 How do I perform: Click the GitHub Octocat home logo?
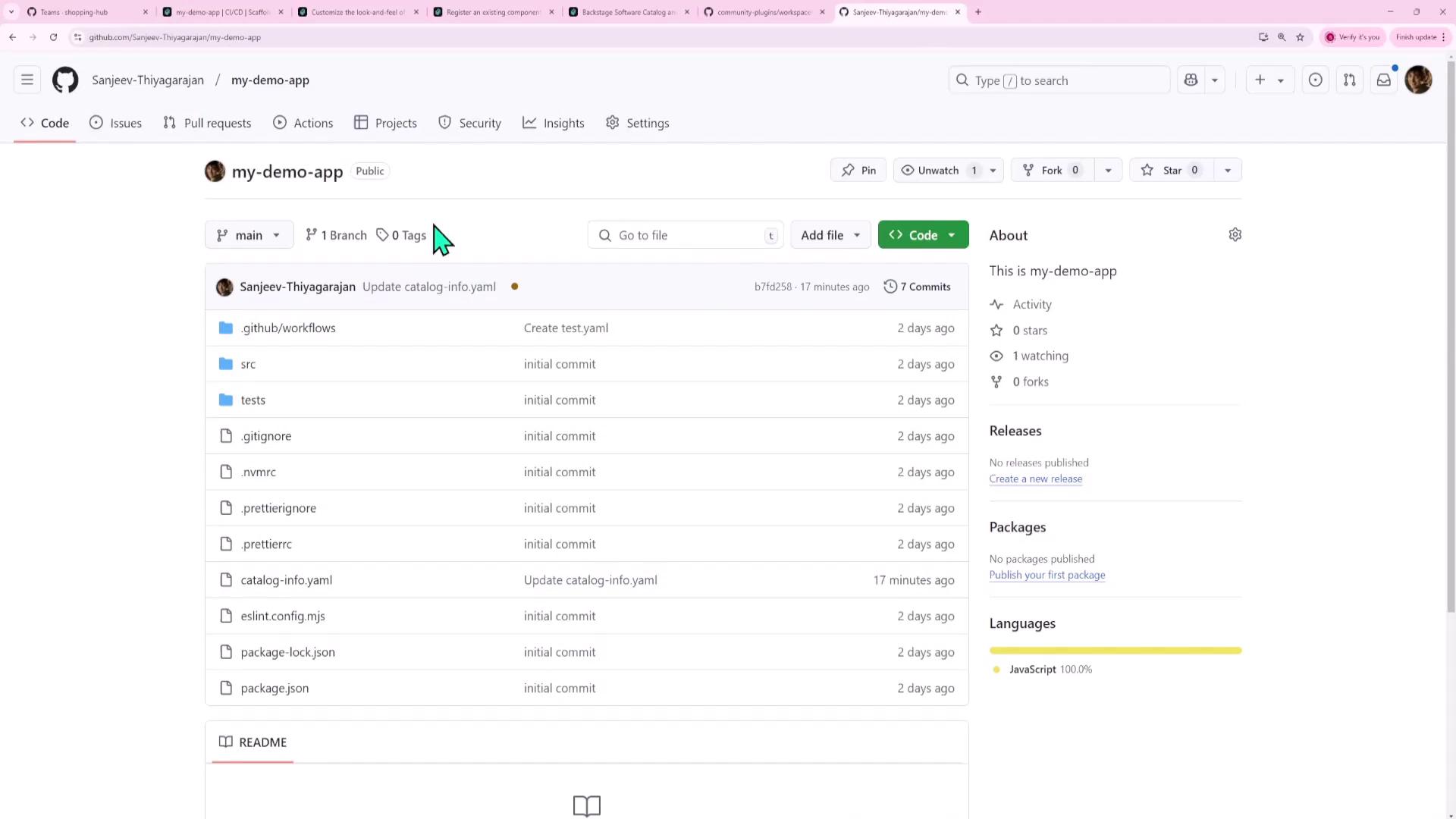65,80
